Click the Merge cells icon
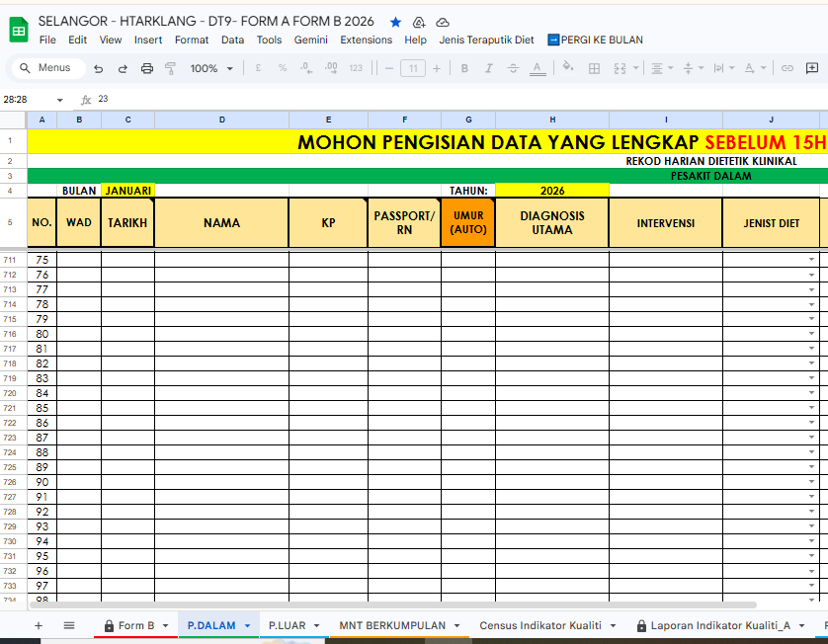The image size is (828, 644). tap(620, 68)
